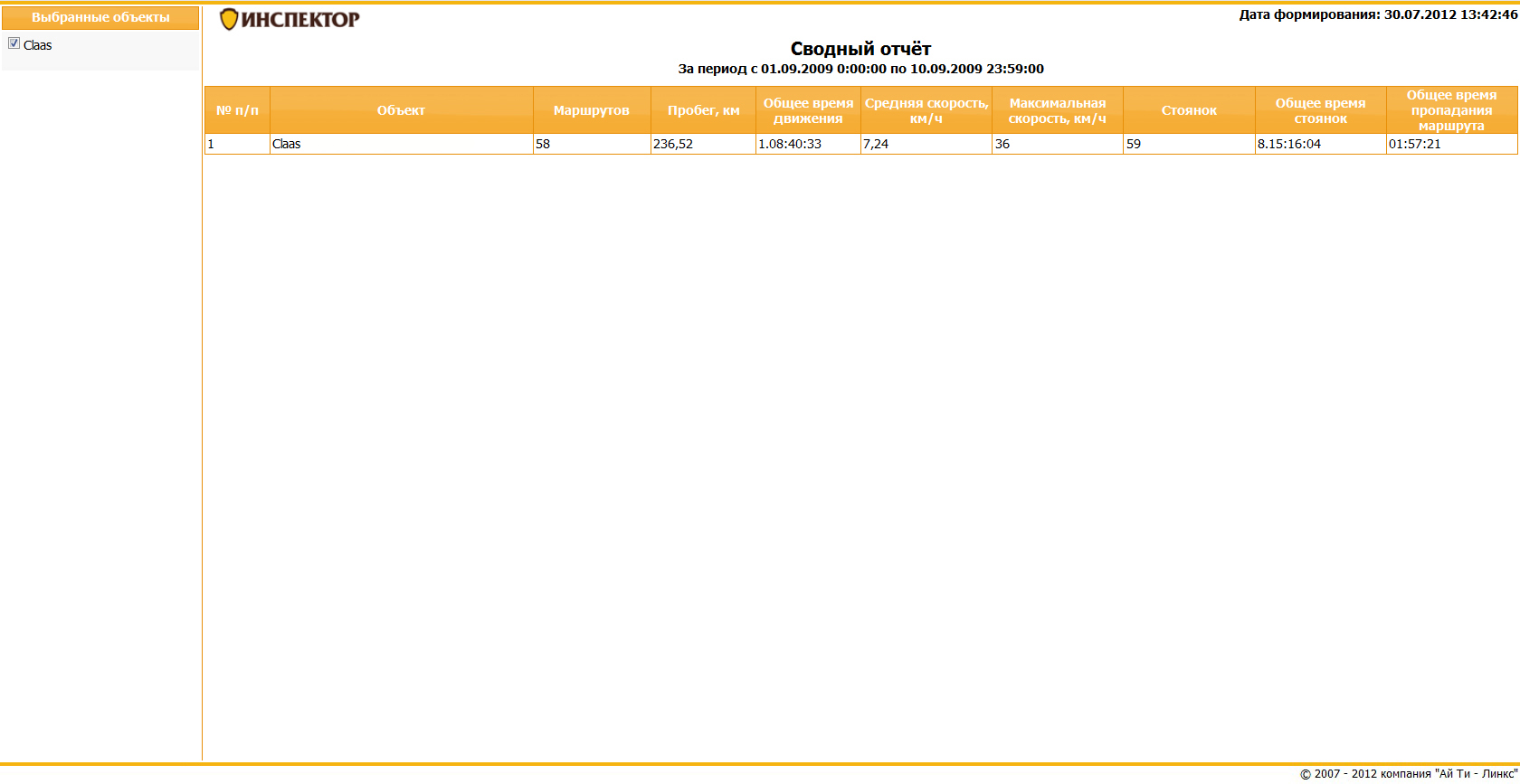Click the Общее время стоянок header

1320,110
